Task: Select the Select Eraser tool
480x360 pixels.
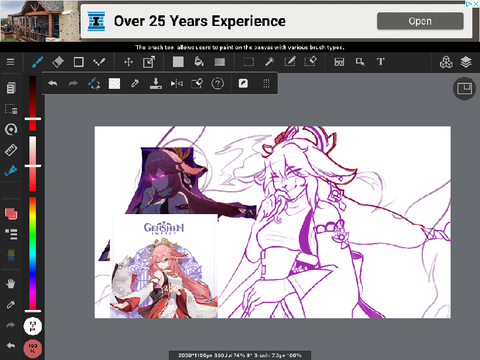Action: pos(310,62)
